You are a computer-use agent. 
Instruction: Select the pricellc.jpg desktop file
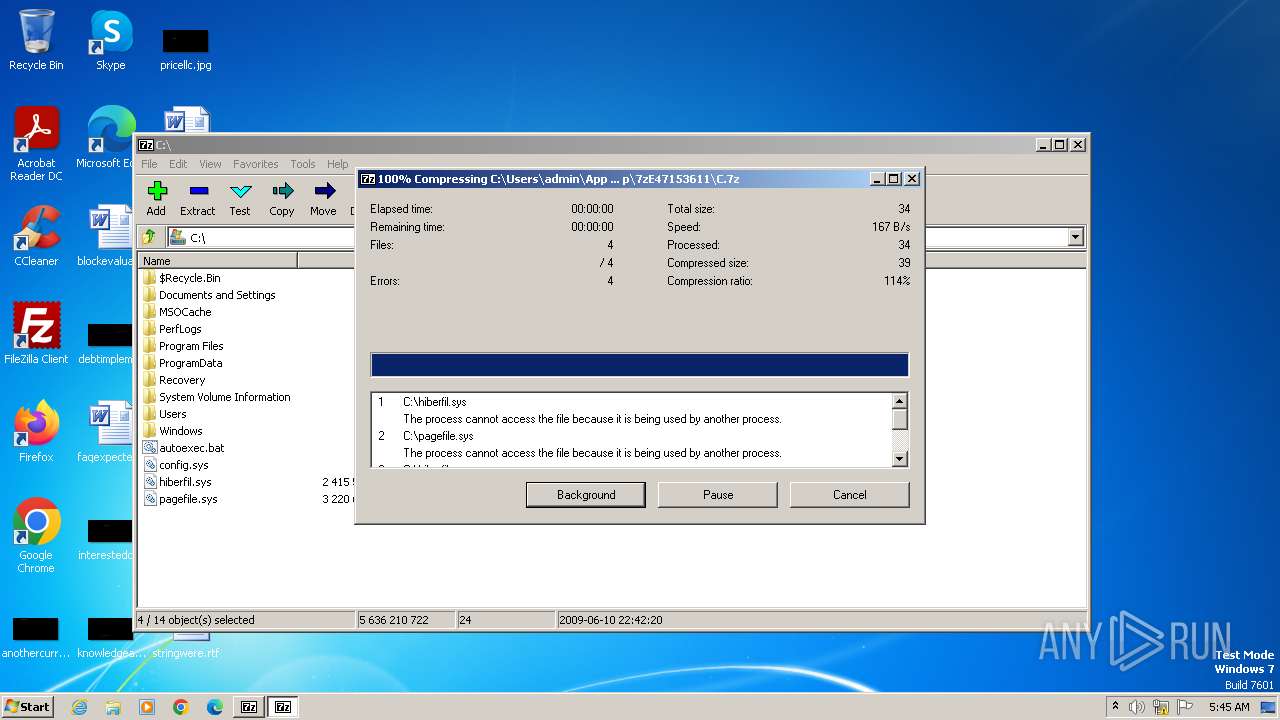click(x=185, y=49)
